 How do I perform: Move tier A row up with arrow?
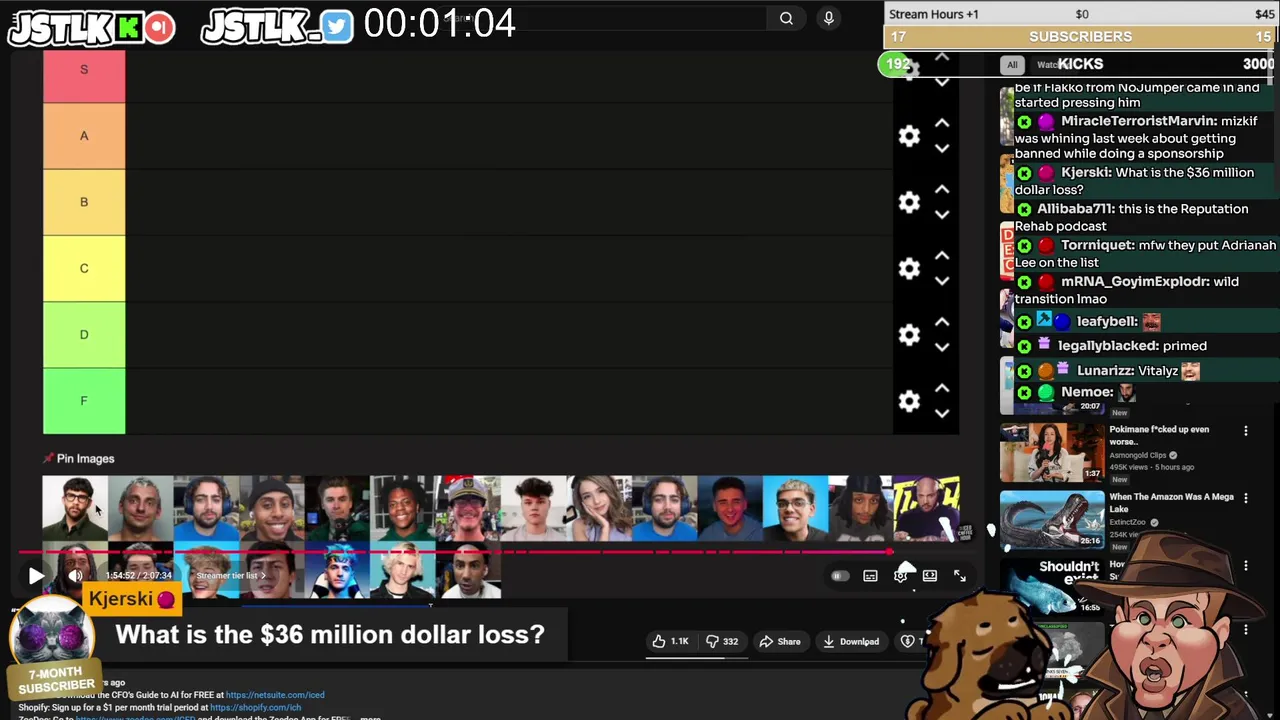pyautogui.click(x=941, y=123)
